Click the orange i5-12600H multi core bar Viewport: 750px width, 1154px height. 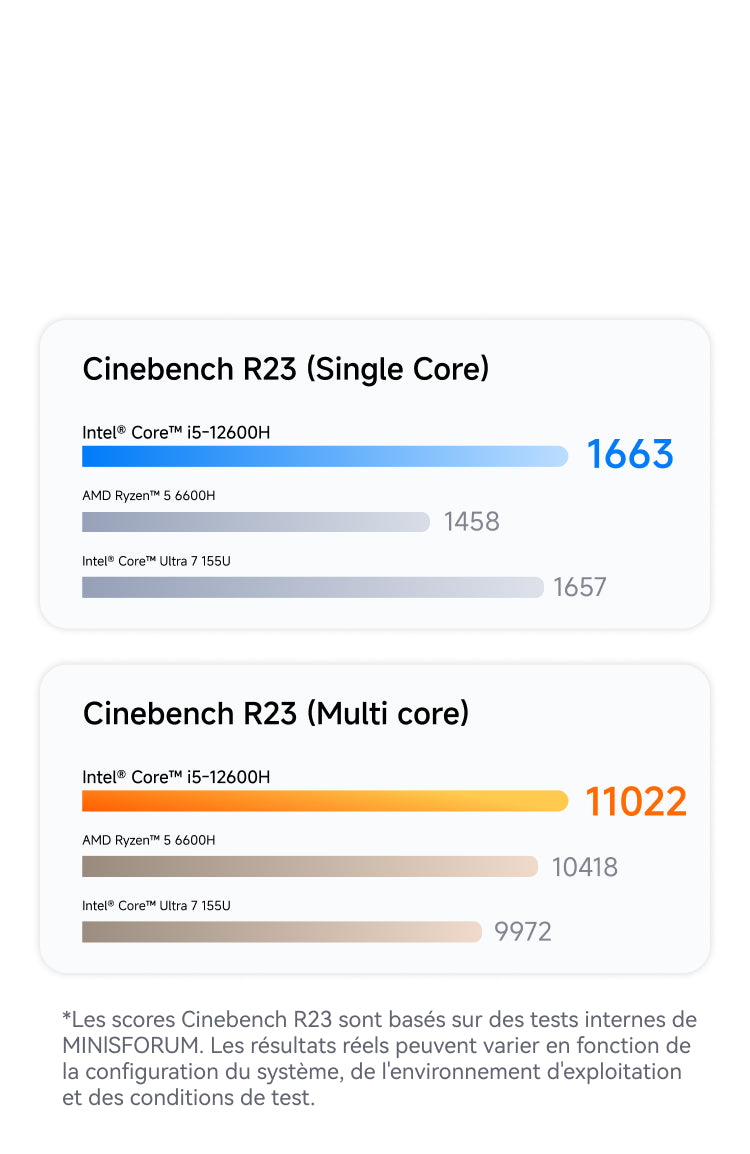pyautogui.click(x=324, y=801)
